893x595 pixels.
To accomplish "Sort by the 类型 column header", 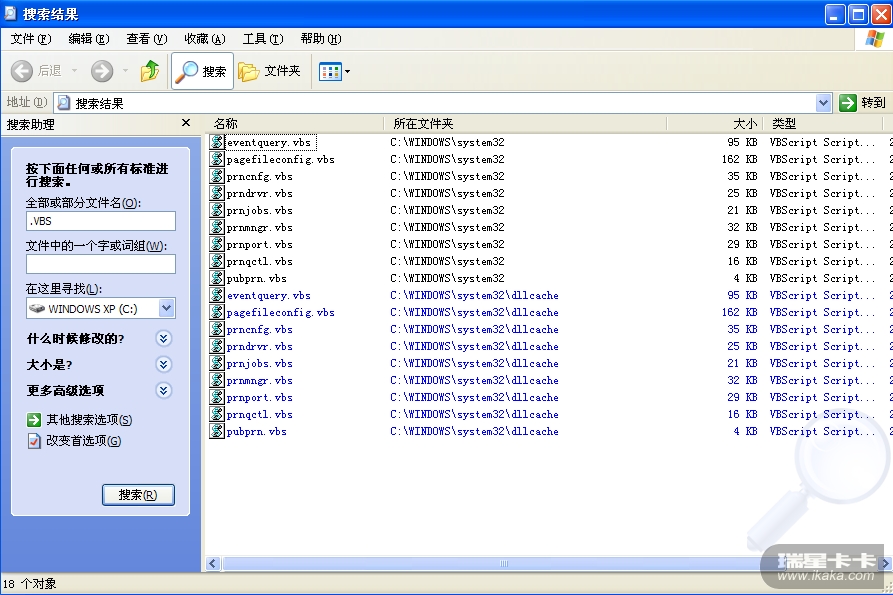I will pos(822,124).
